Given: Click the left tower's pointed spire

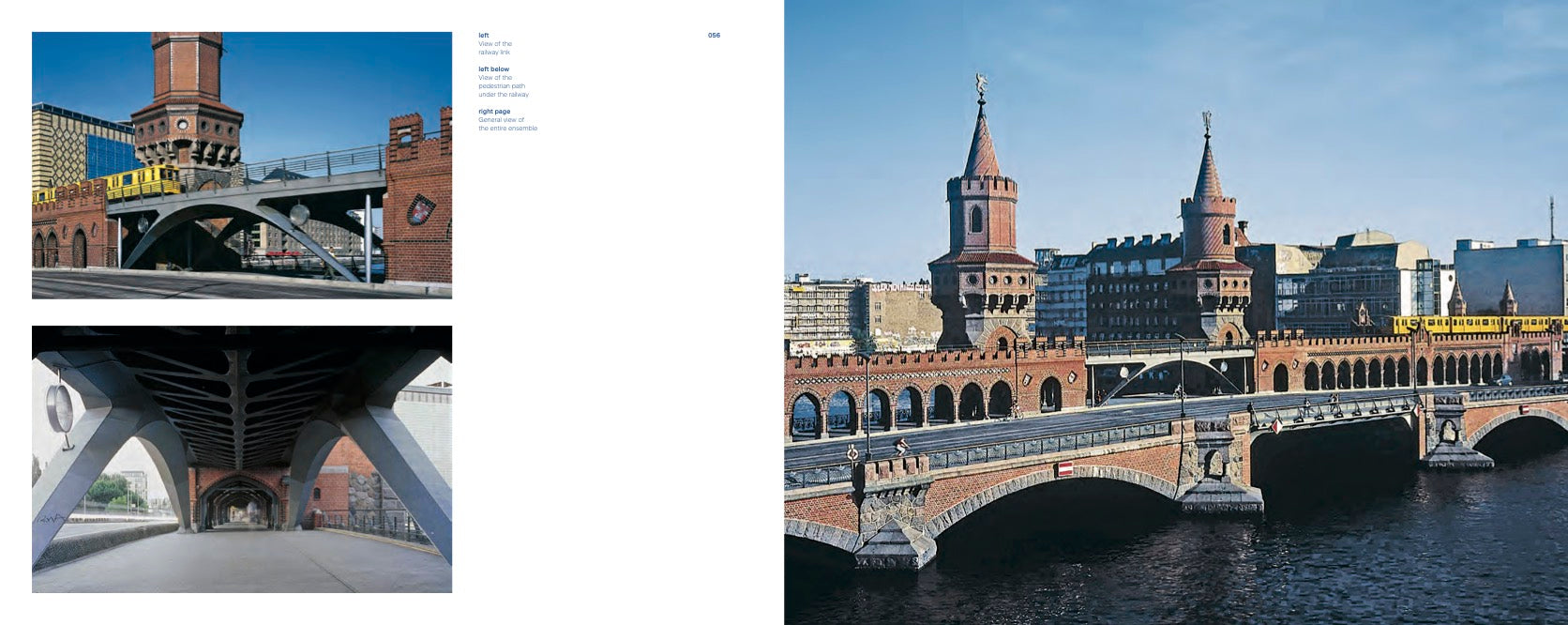Looking at the screenshot, I should [x=982, y=141].
